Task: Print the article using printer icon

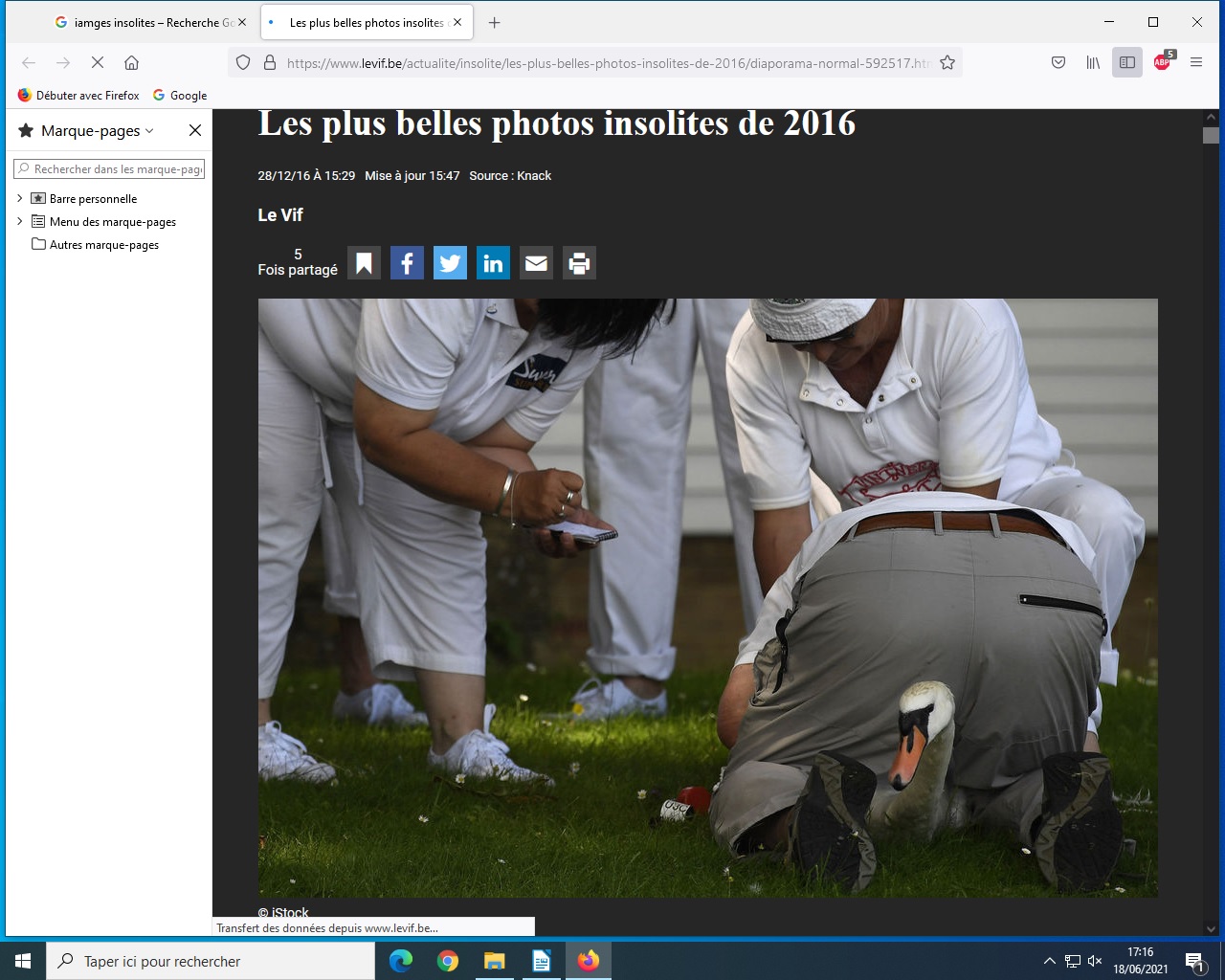Action: 579,263
